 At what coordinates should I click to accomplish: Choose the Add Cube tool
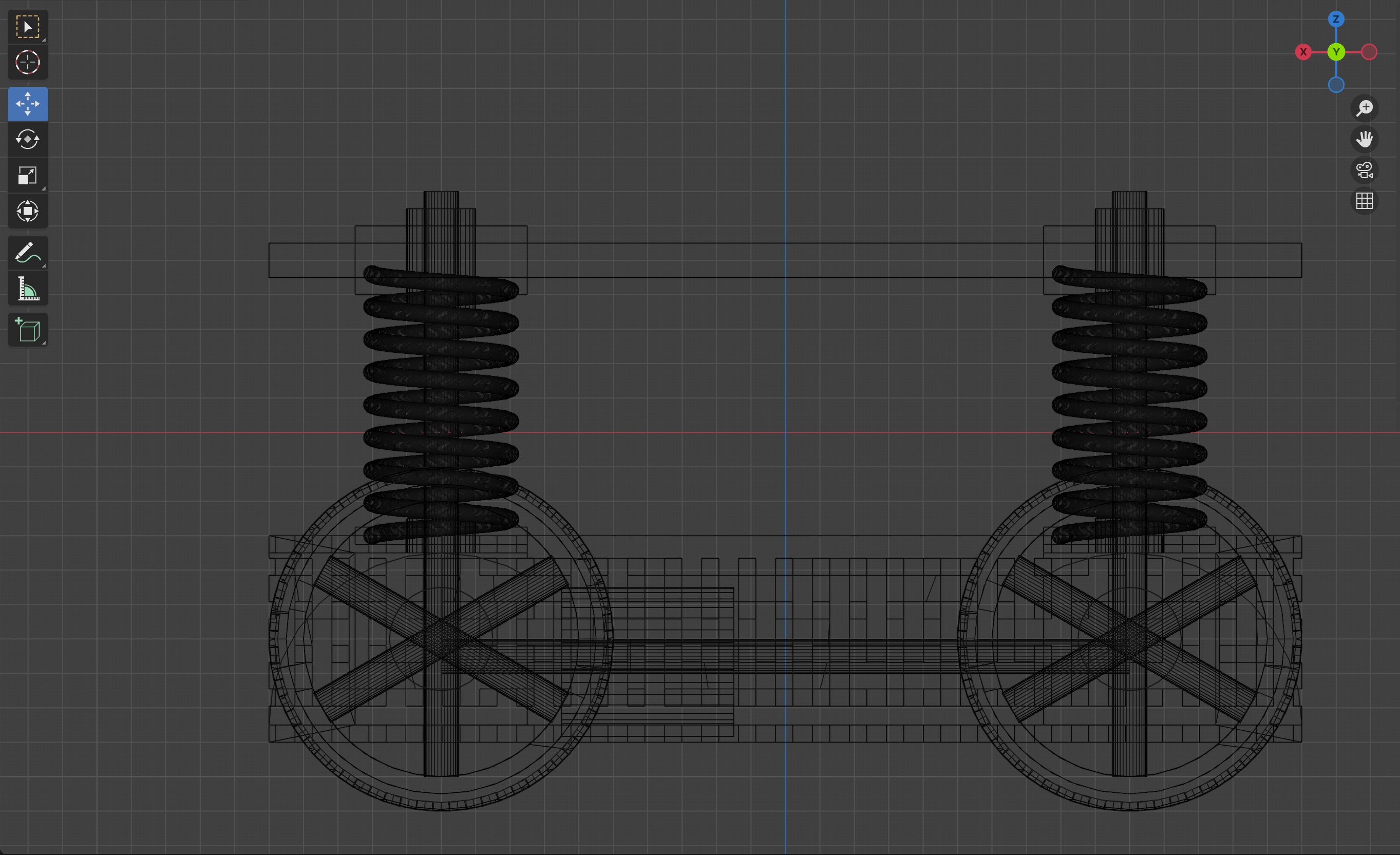[x=27, y=330]
